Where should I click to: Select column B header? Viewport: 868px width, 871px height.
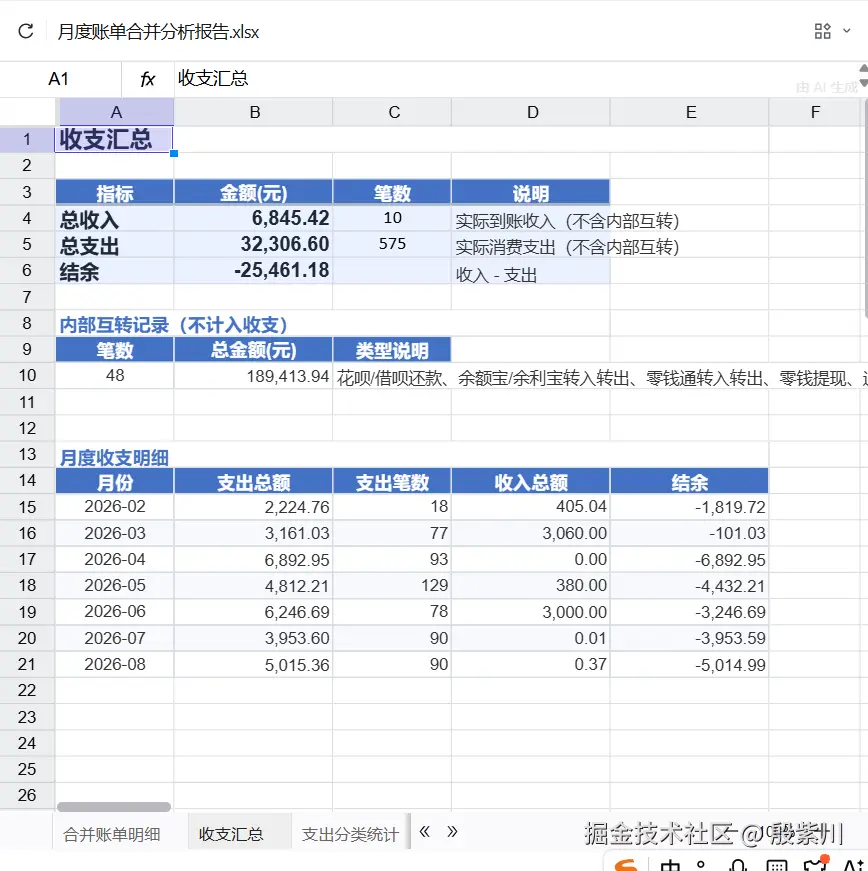pyautogui.click(x=254, y=112)
